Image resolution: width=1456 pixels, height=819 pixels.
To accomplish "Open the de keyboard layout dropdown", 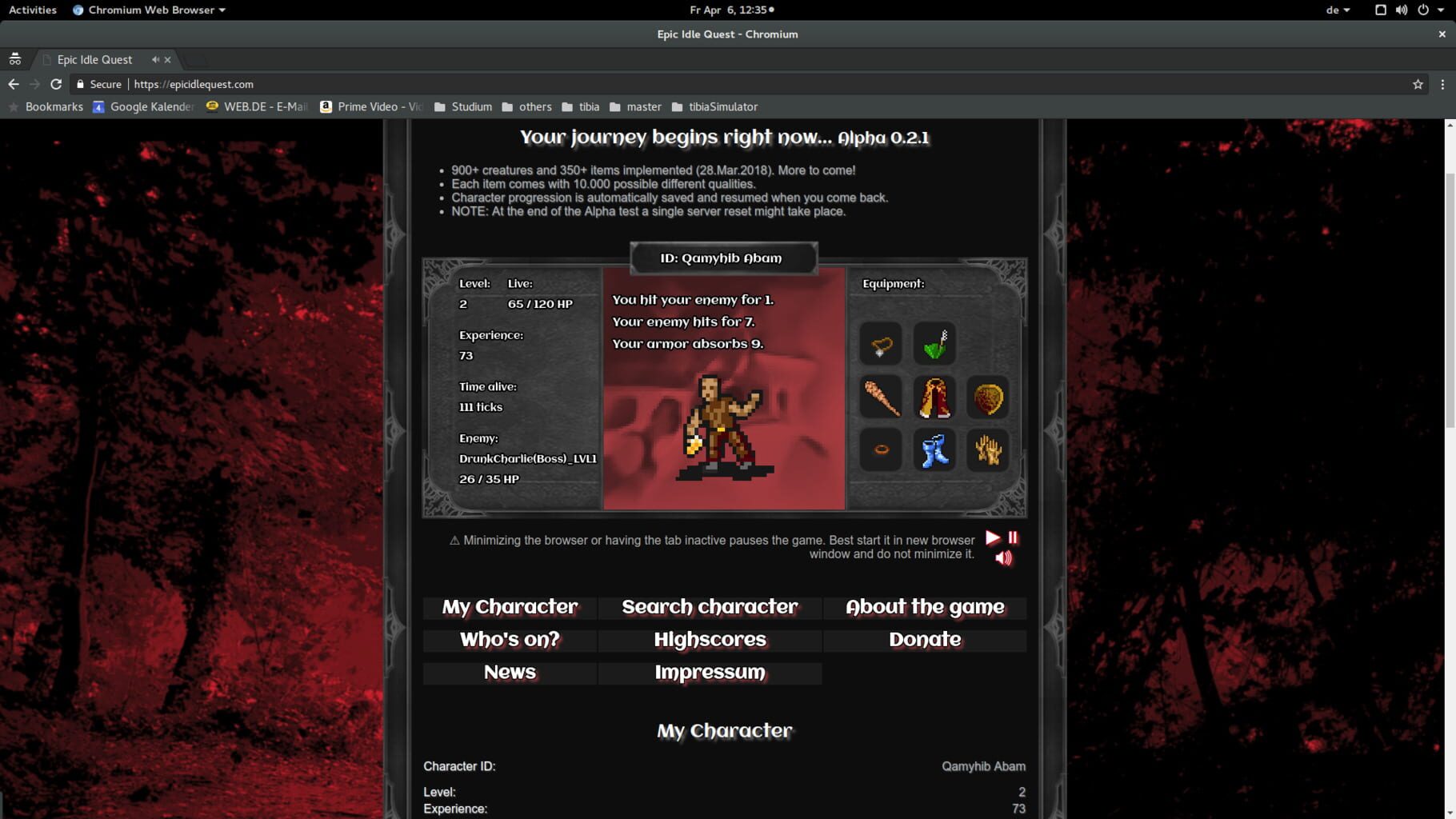I will tap(1338, 10).
